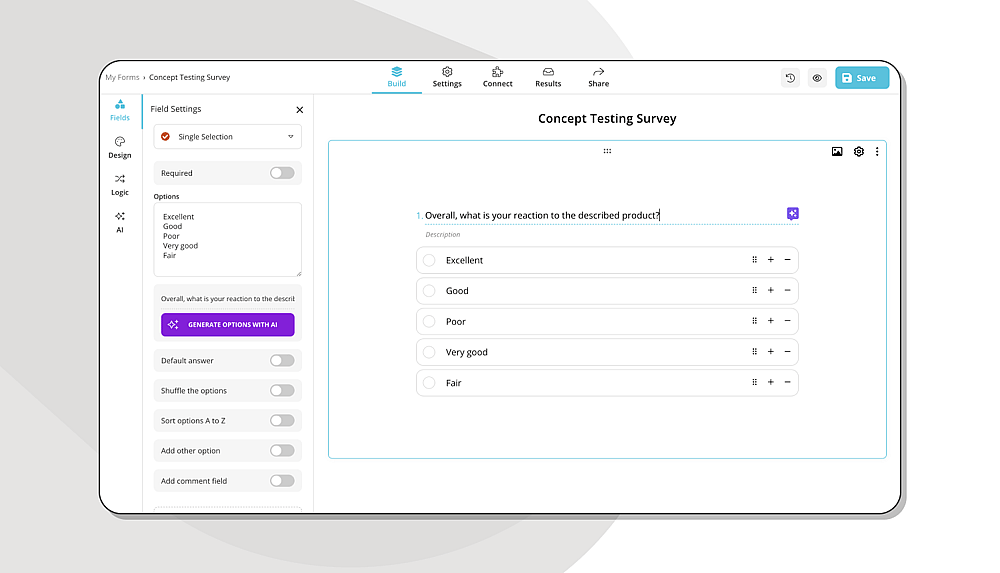
Task: Select the Excellent radio button
Action: click(429, 260)
